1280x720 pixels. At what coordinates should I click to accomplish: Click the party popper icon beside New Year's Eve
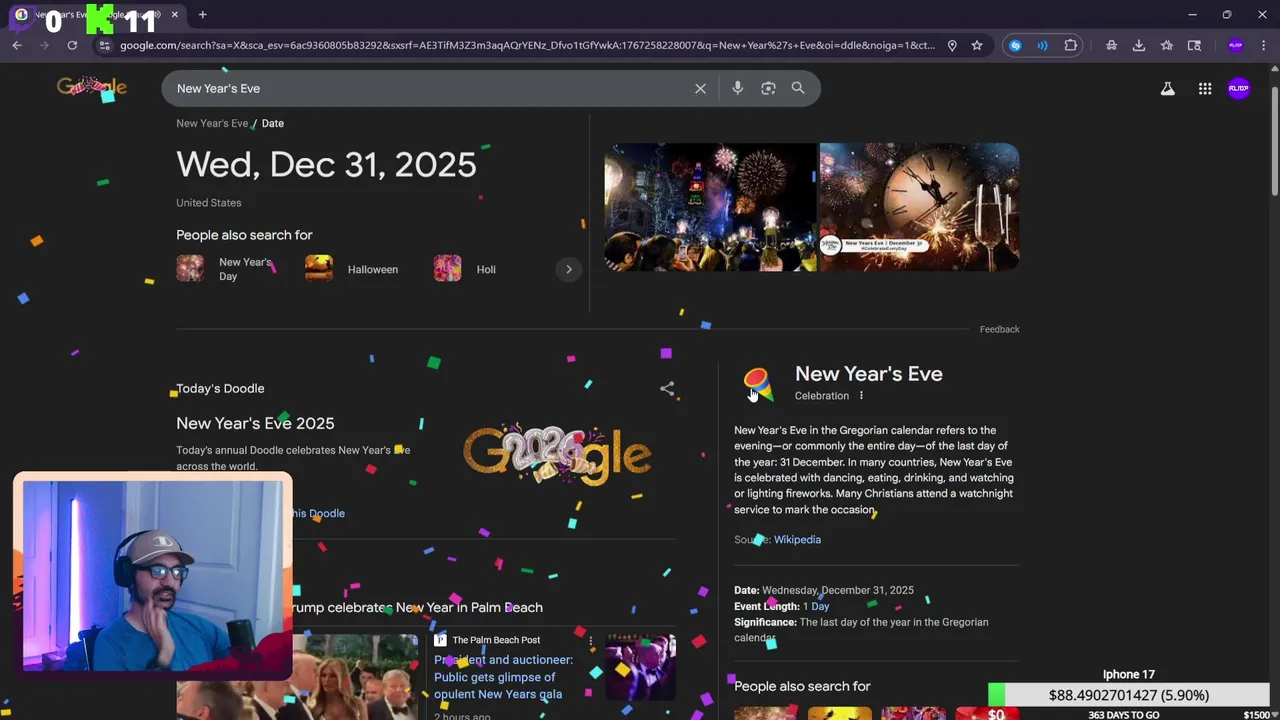pyautogui.click(x=758, y=384)
